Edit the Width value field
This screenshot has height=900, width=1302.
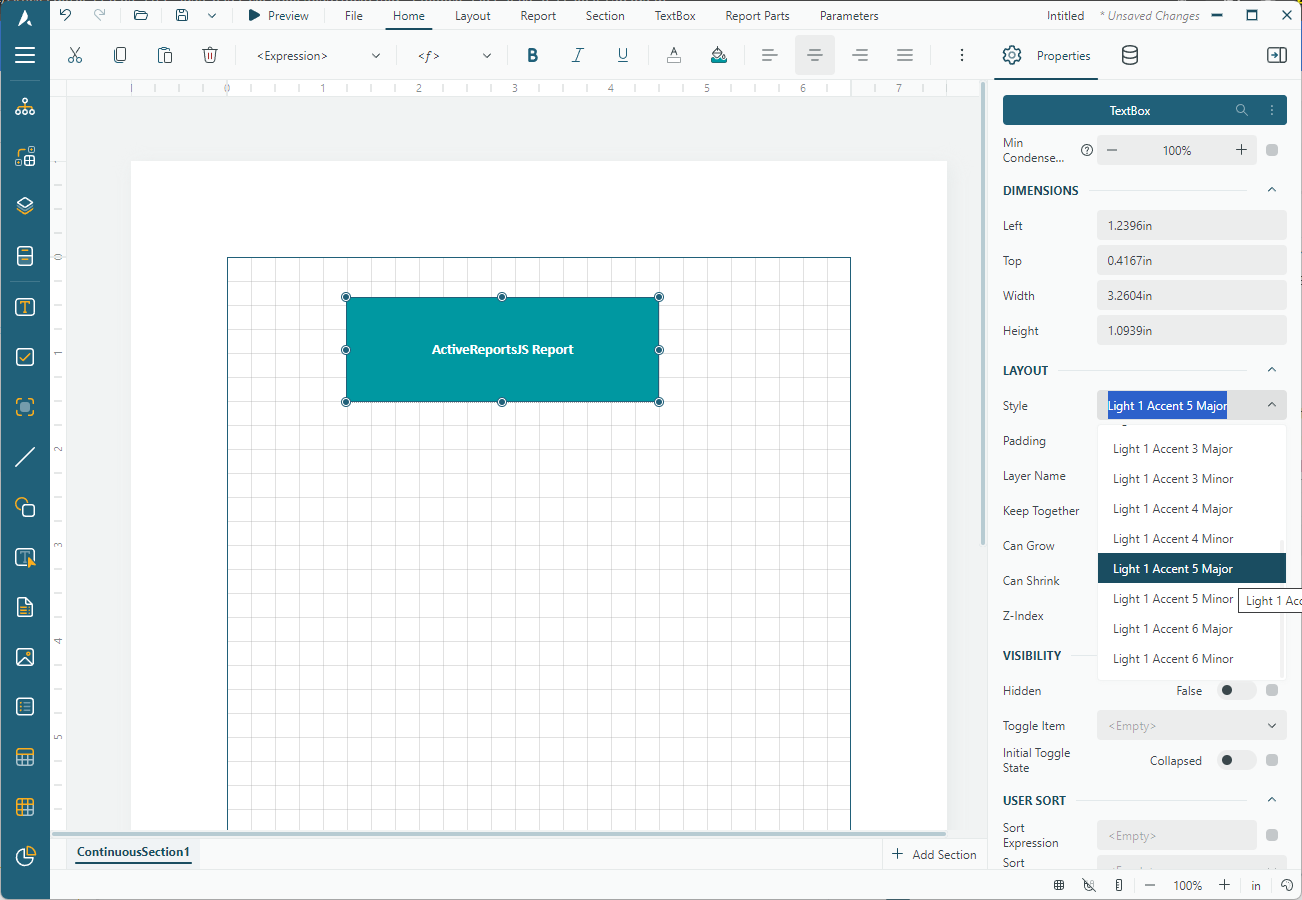(x=1191, y=295)
